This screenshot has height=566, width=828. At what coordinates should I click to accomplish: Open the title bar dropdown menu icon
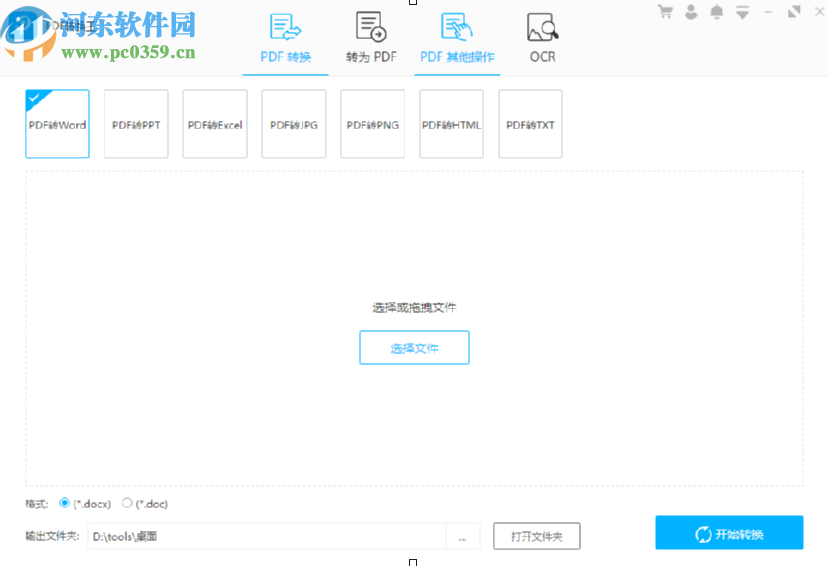point(742,12)
